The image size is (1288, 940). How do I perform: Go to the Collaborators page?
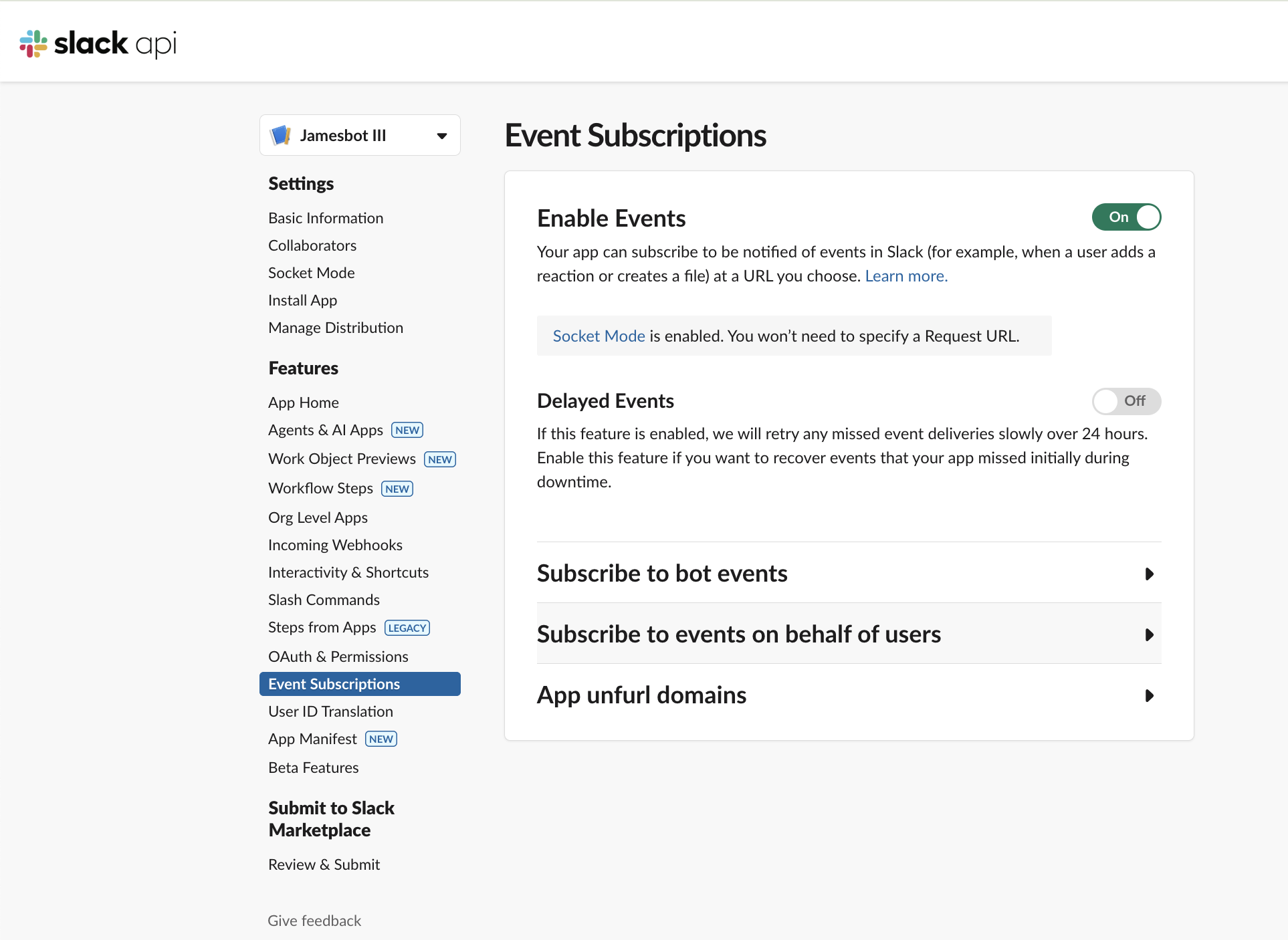tap(312, 245)
